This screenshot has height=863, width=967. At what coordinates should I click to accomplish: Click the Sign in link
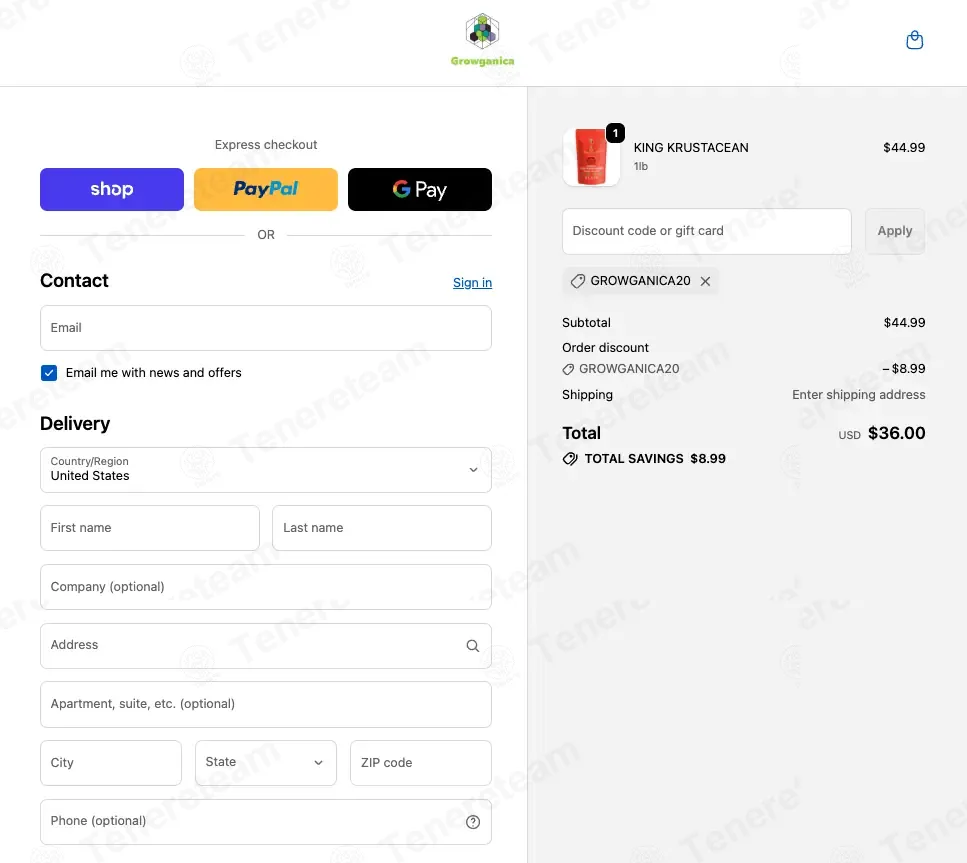click(472, 283)
